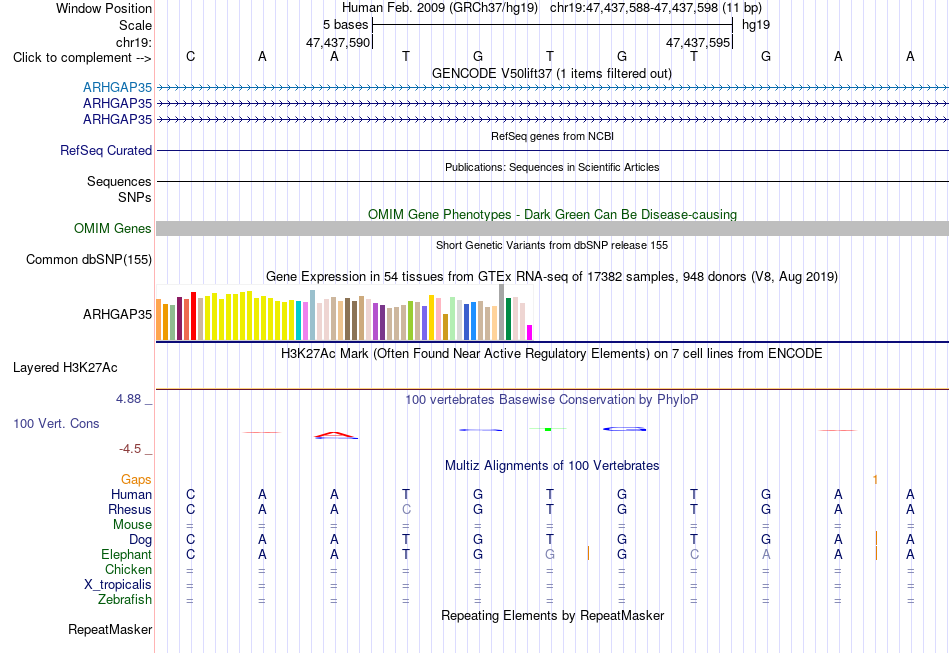Click the Scale label

[135, 25]
